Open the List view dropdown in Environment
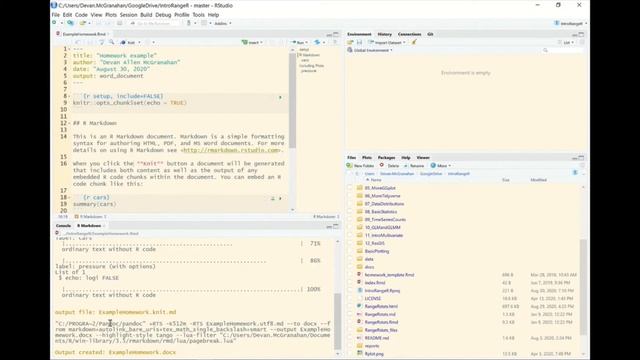 point(566,42)
